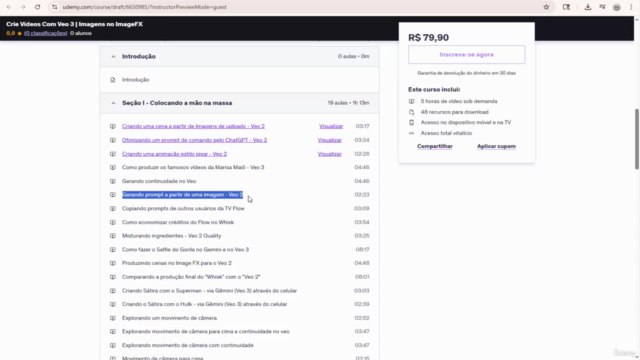Click the course title Crie Vídeos Com Veo 3

[74, 24]
